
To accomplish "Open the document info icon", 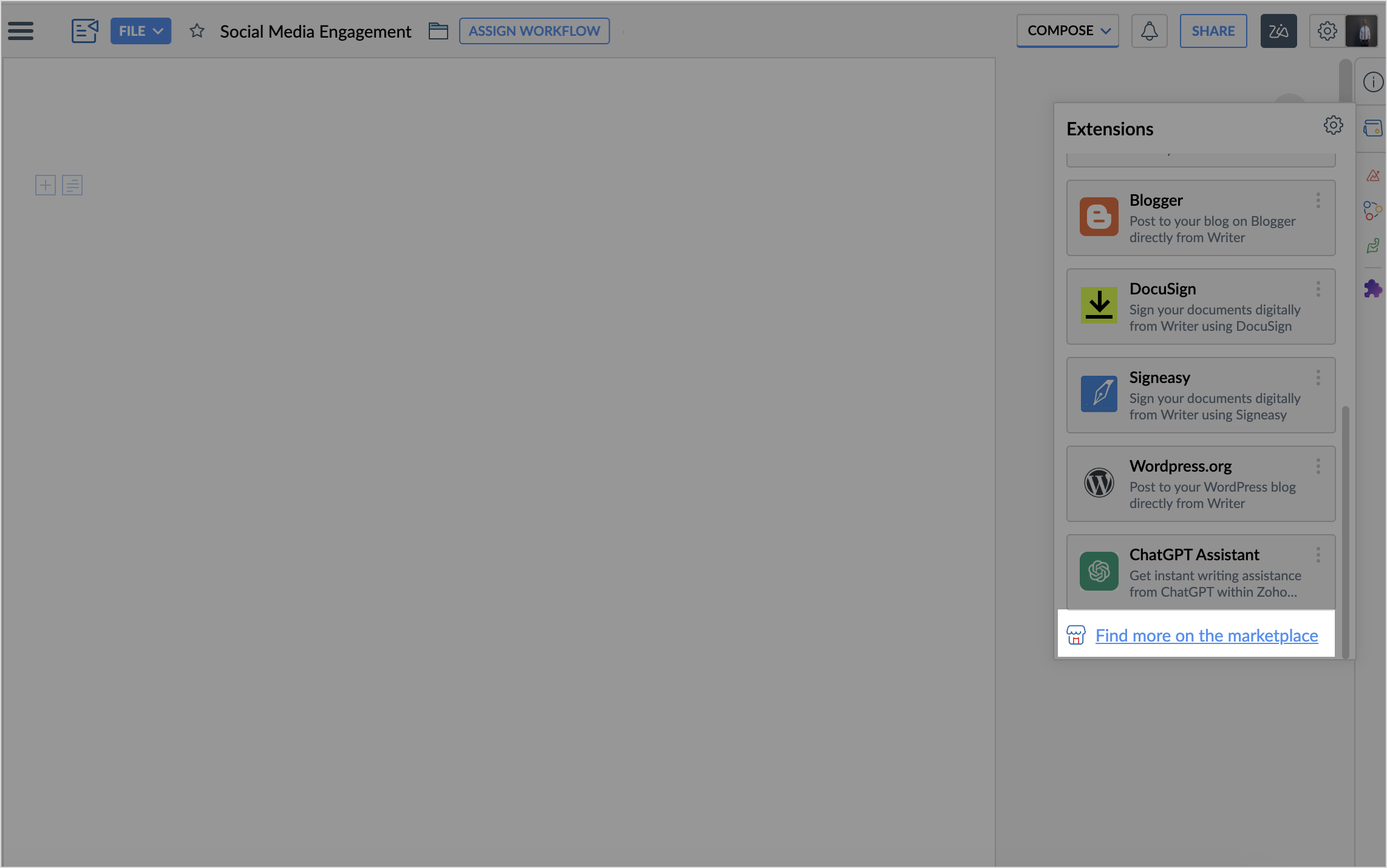I will click(x=1372, y=82).
